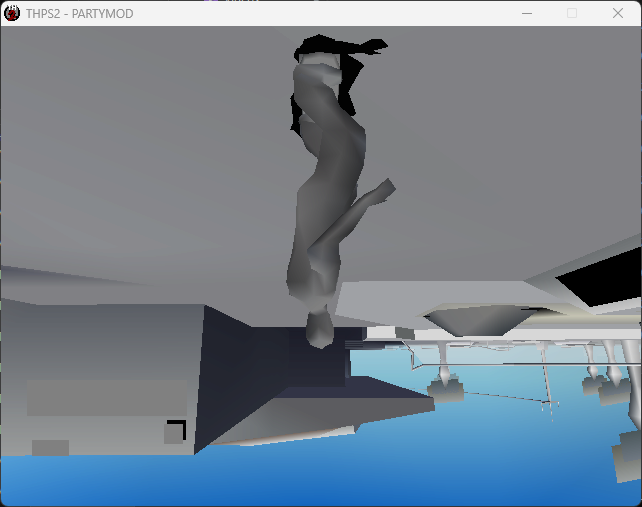Screen dimensions: 642x507
Task: Click the disabled maximize button
Action: [x=572, y=14]
